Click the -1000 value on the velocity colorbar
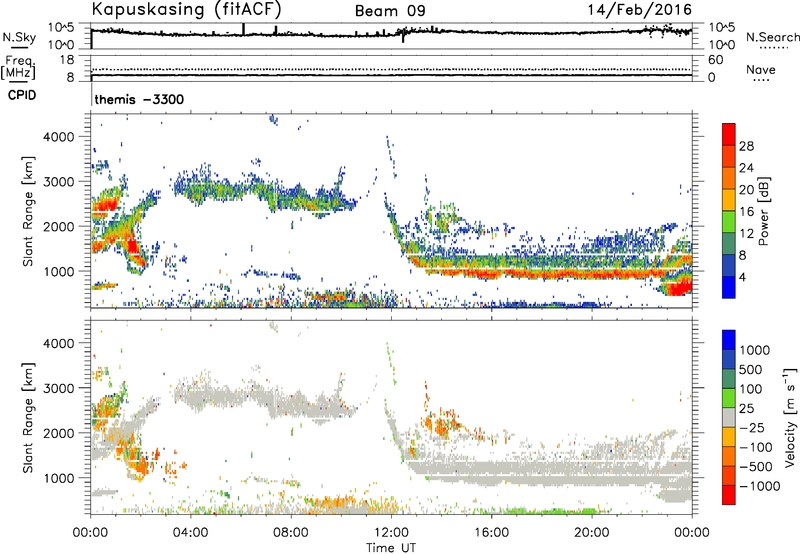 pyautogui.click(x=759, y=486)
